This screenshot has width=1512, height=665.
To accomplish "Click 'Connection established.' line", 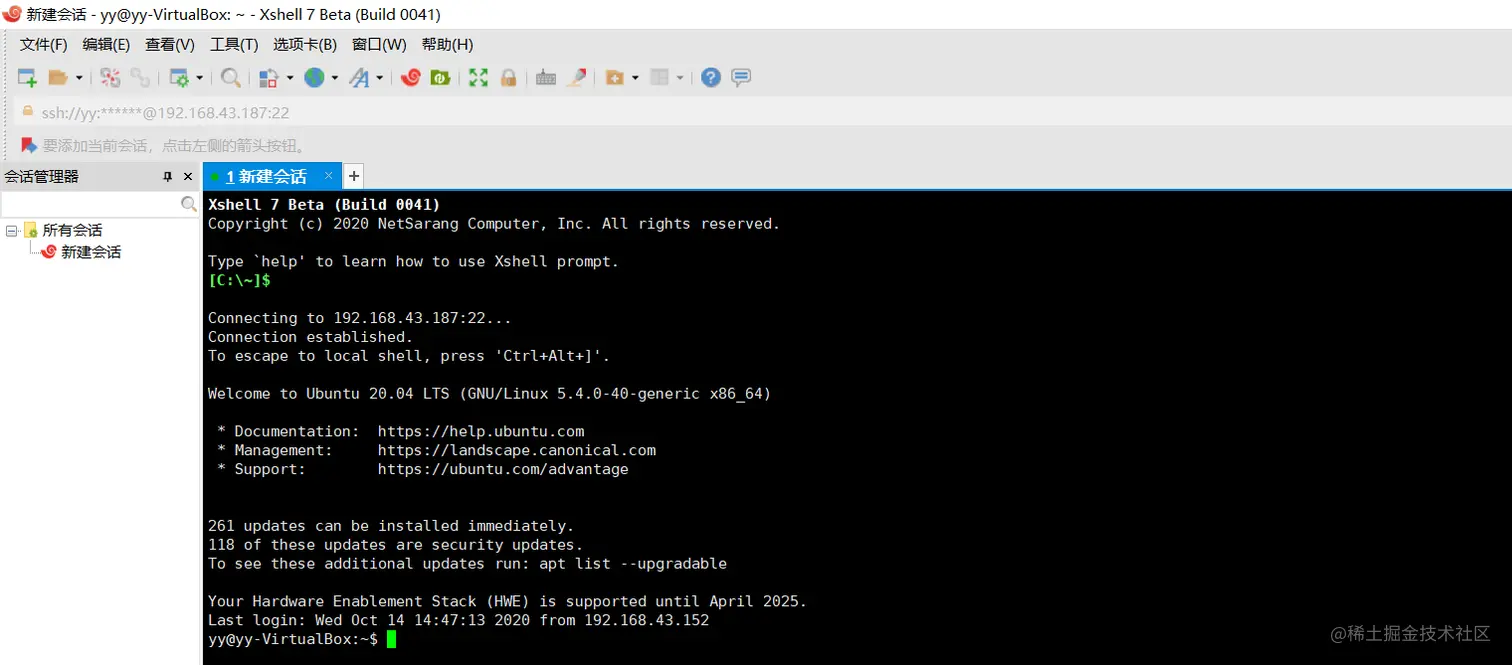I will [x=310, y=337].
